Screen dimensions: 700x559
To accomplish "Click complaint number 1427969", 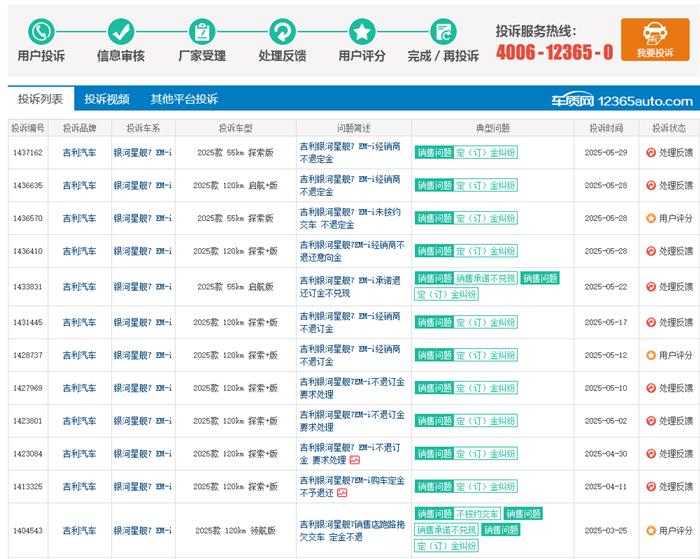I will 28,388.
